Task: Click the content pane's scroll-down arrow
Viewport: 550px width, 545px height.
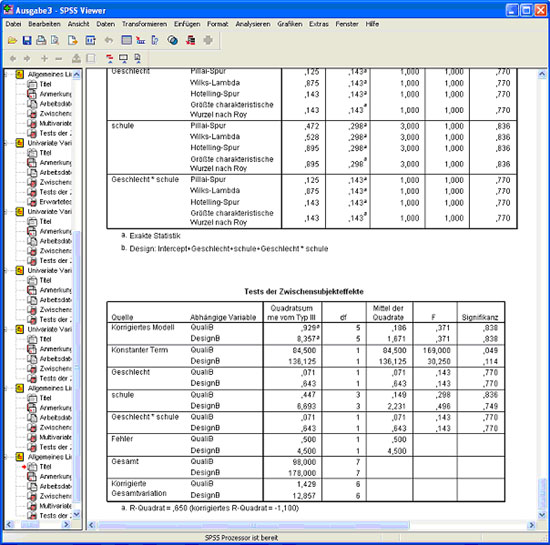Action: [542, 515]
